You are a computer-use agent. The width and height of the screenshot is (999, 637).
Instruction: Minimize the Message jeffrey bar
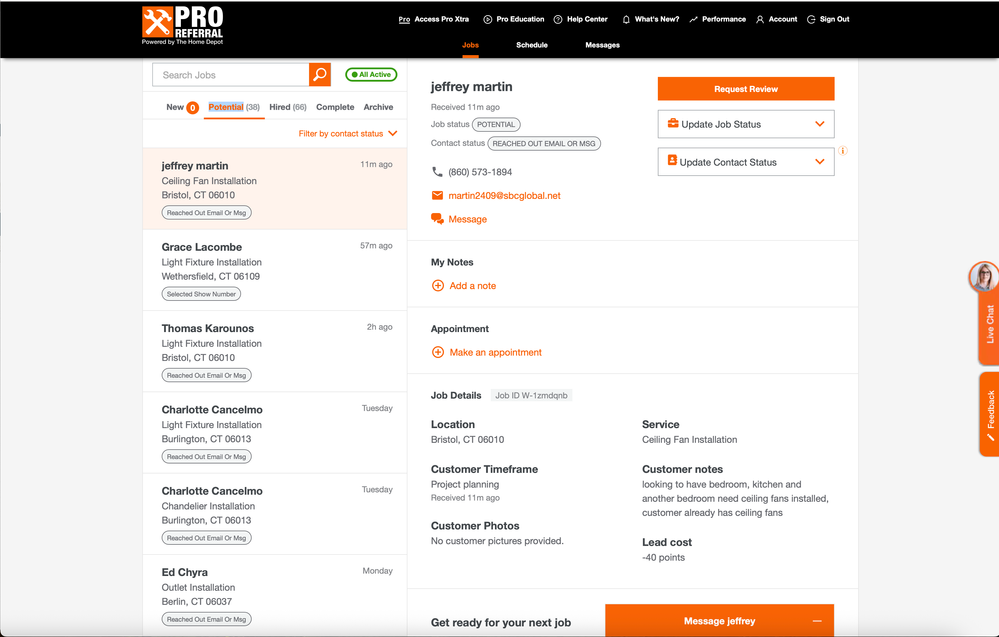[x=817, y=621]
